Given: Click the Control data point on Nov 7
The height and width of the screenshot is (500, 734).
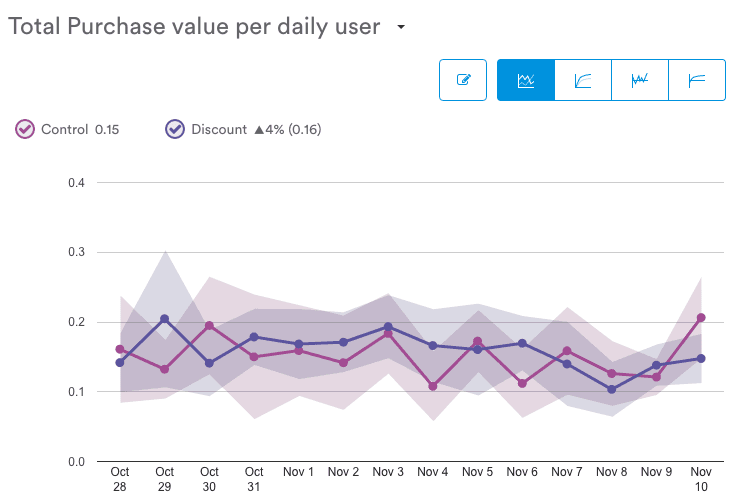Looking at the screenshot, I should [567, 351].
